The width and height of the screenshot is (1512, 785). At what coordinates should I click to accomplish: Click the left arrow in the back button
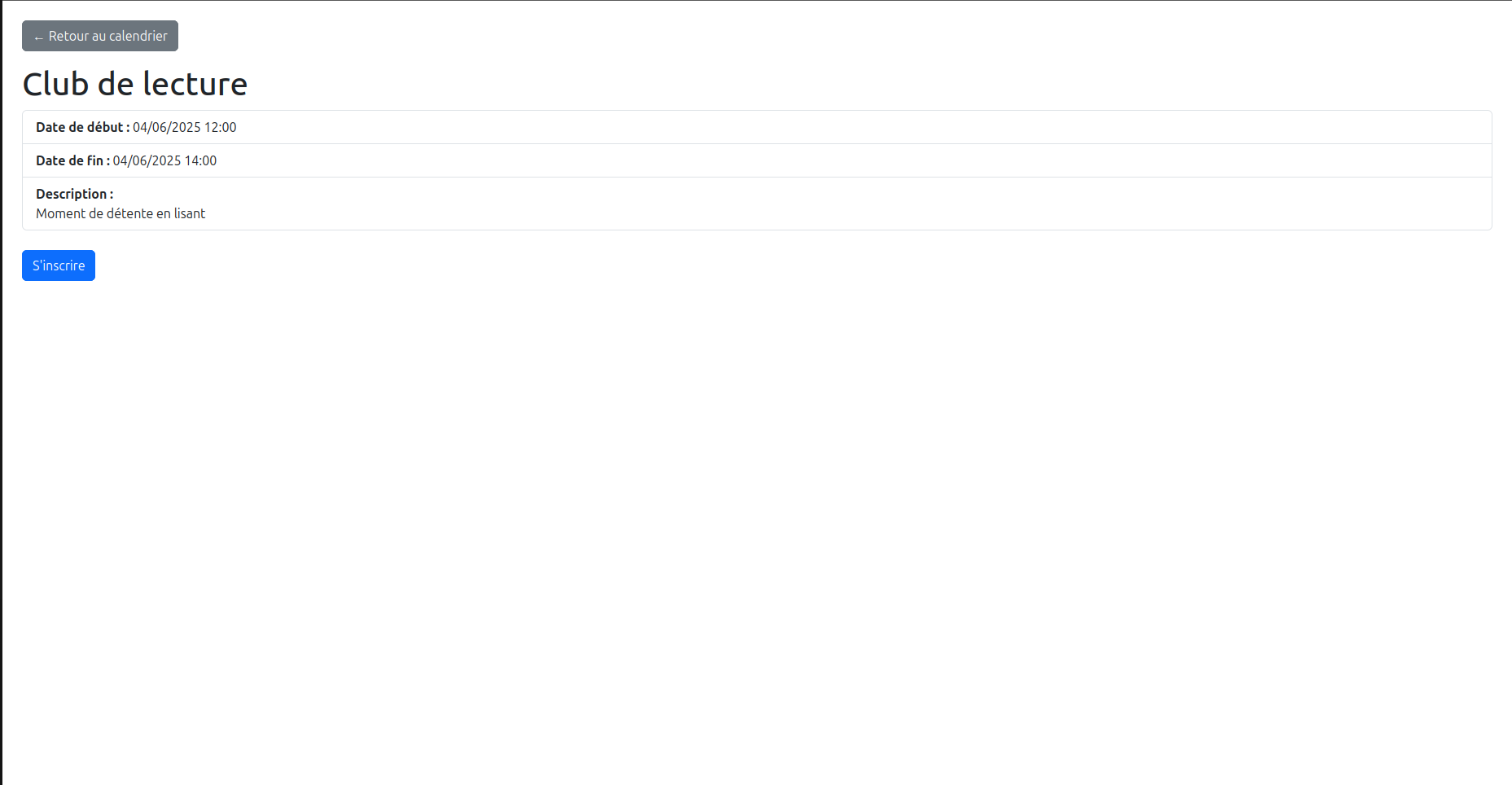(x=38, y=37)
